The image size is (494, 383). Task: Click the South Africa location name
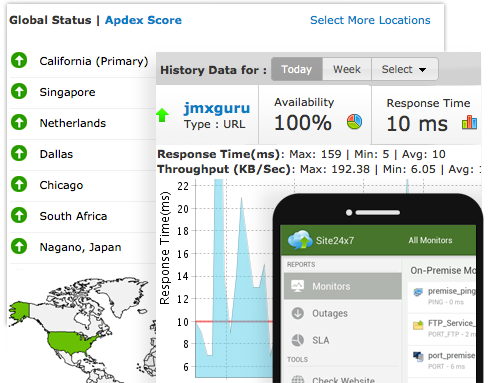[x=73, y=216]
